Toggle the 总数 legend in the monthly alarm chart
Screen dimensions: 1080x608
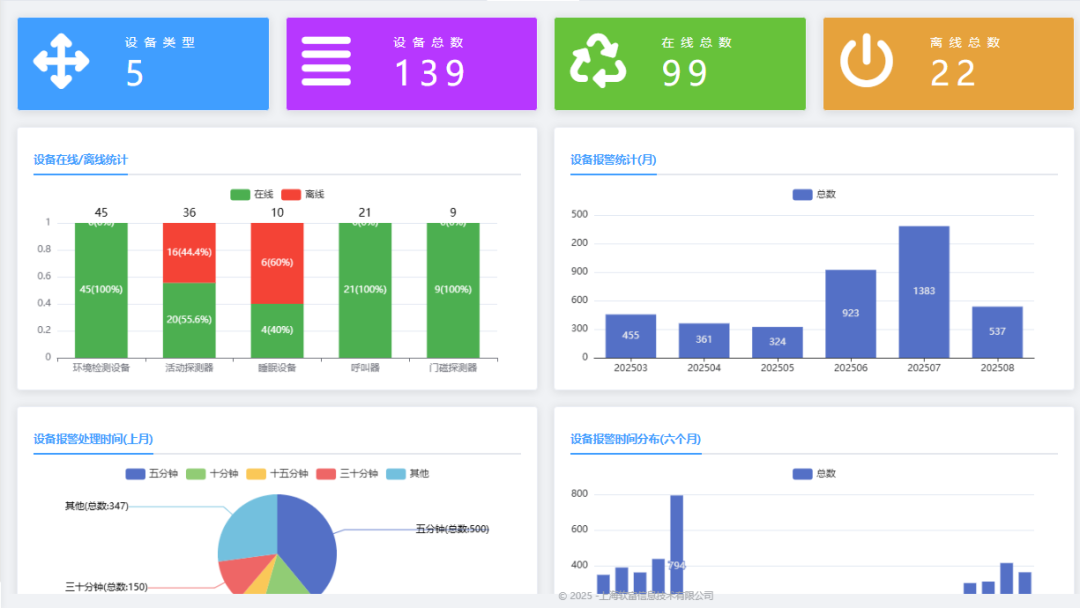click(x=814, y=194)
